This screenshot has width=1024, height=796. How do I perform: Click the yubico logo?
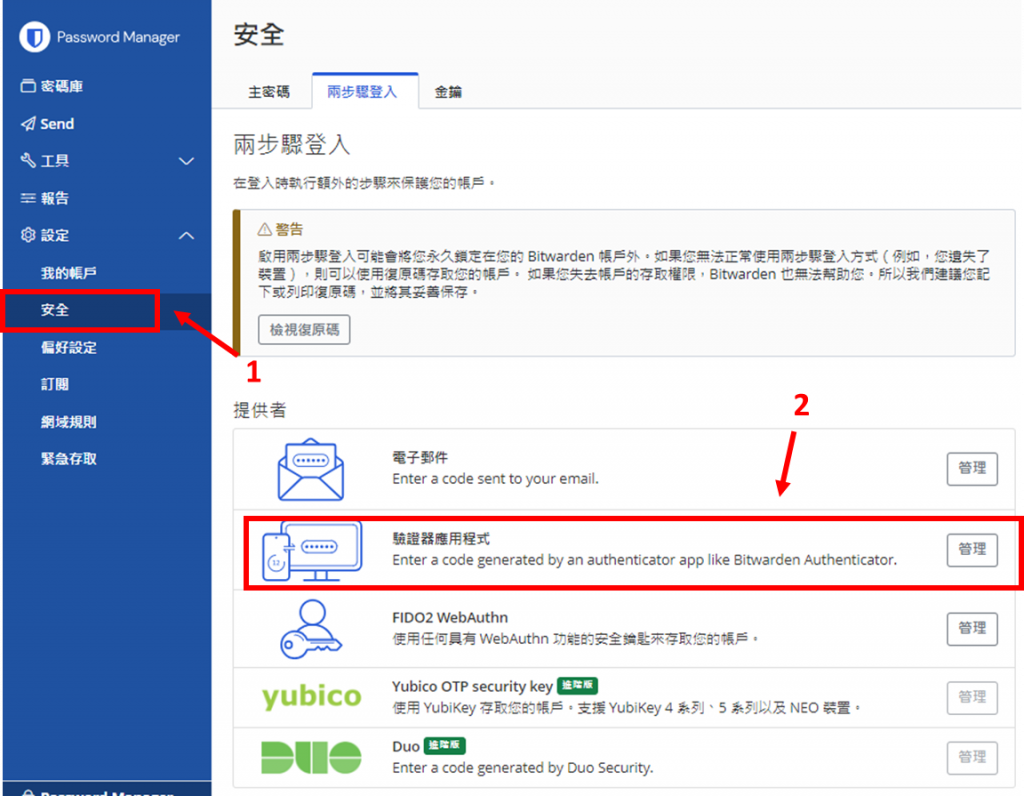click(x=312, y=696)
